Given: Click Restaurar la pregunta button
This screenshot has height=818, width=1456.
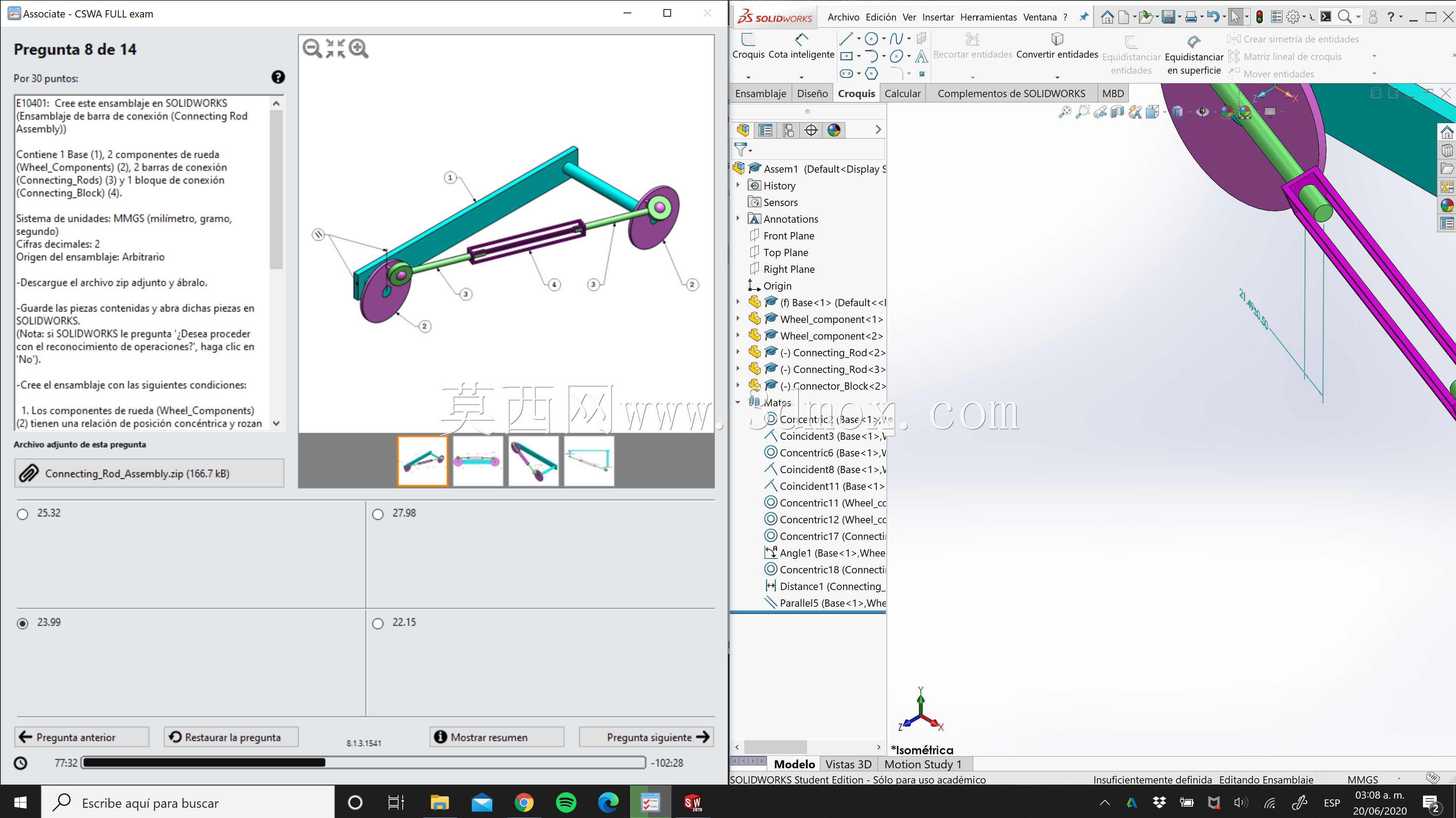Looking at the screenshot, I should click(x=231, y=737).
